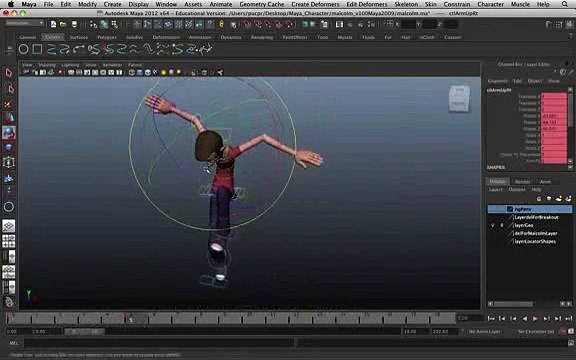Click the Select by object type icon
Viewport: 576px width, 360px height.
[x=104, y=25]
